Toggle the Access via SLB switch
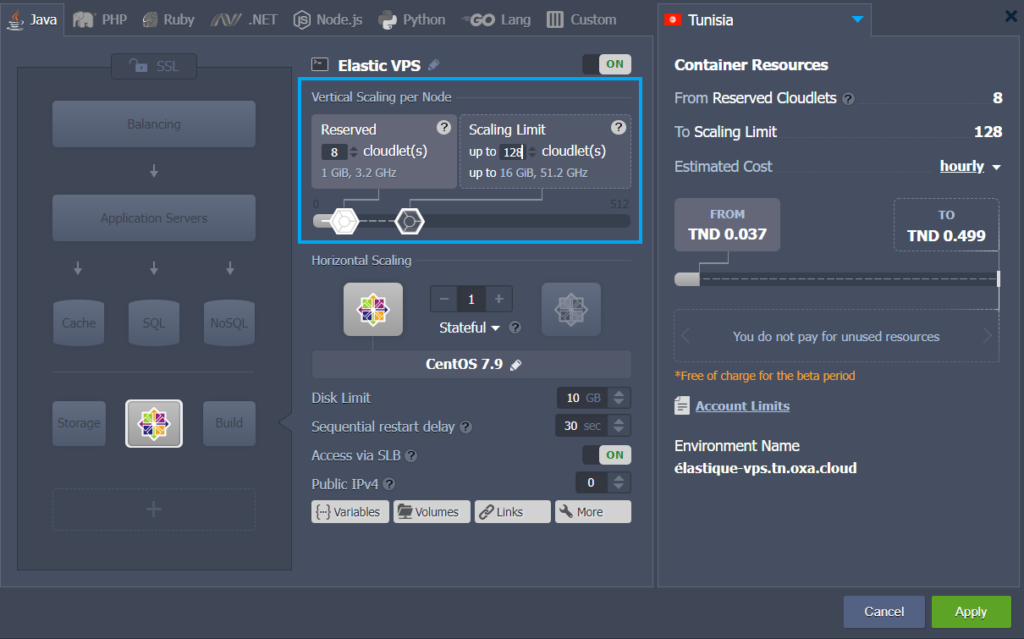1024x639 pixels. point(606,455)
